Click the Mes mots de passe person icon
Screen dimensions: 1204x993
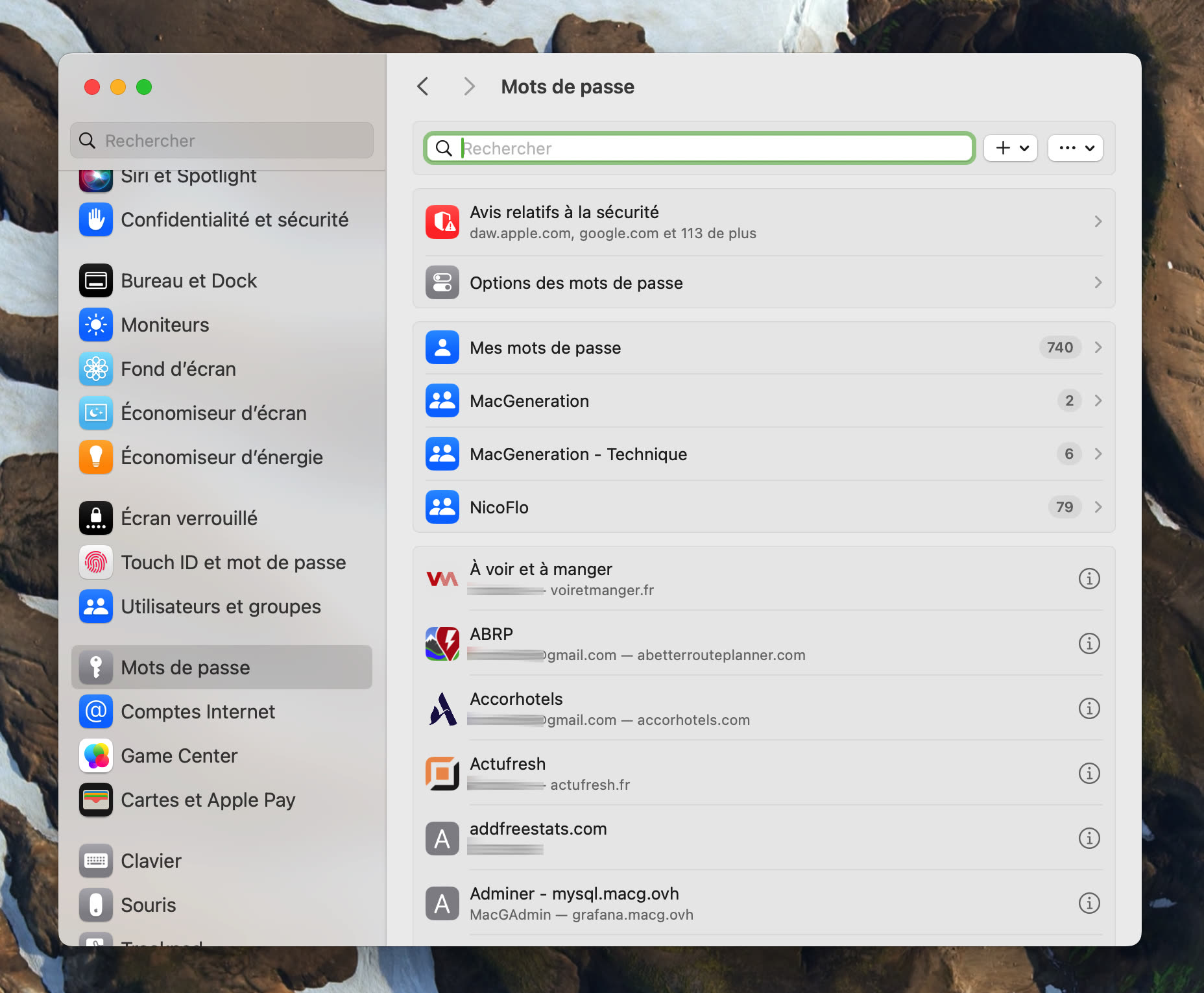442,347
